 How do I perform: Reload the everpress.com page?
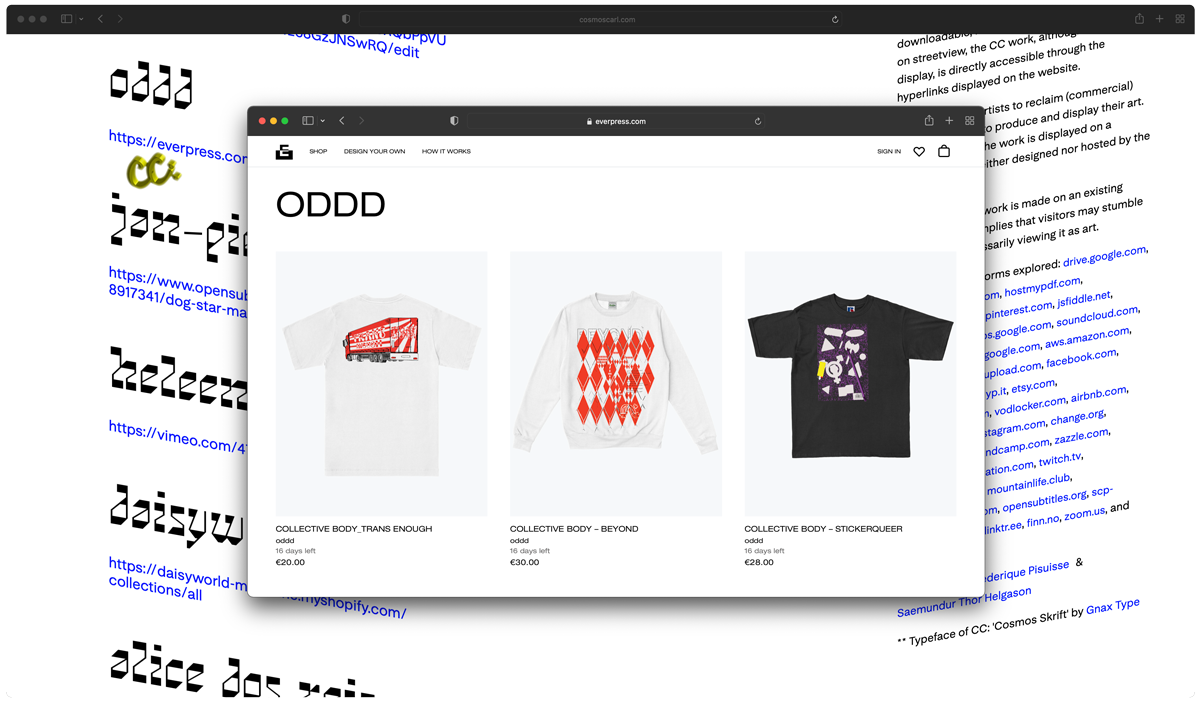[x=758, y=121]
